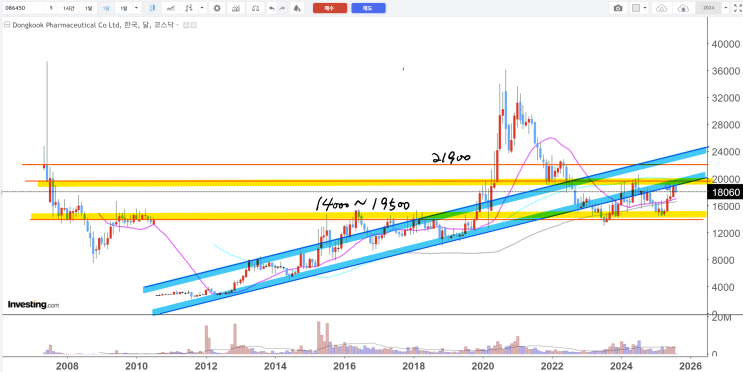
Task: Open chart settings gear icon
Action: click(x=217, y=8)
